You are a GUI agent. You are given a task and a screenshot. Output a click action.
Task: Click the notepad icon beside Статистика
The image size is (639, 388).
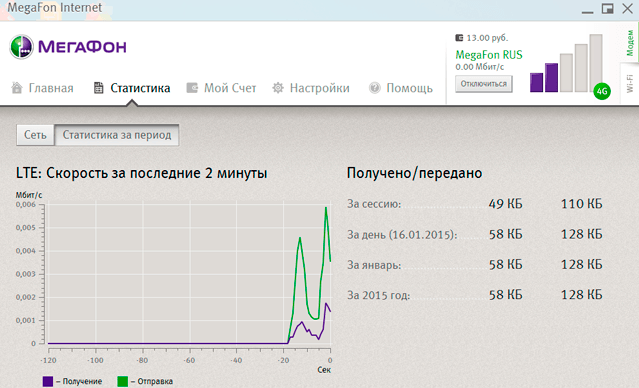click(x=98, y=88)
